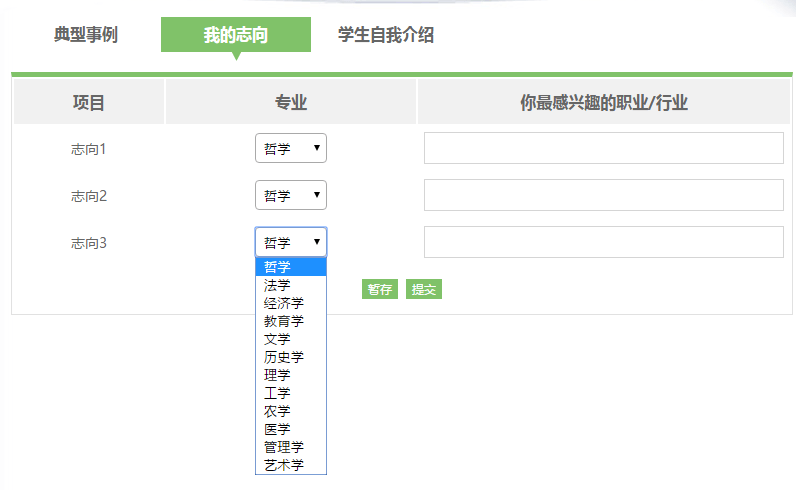Image resolution: width=796 pixels, height=490 pixels.
Task: Pick 医学 from the dropdown list
Action: pos(291,429)
